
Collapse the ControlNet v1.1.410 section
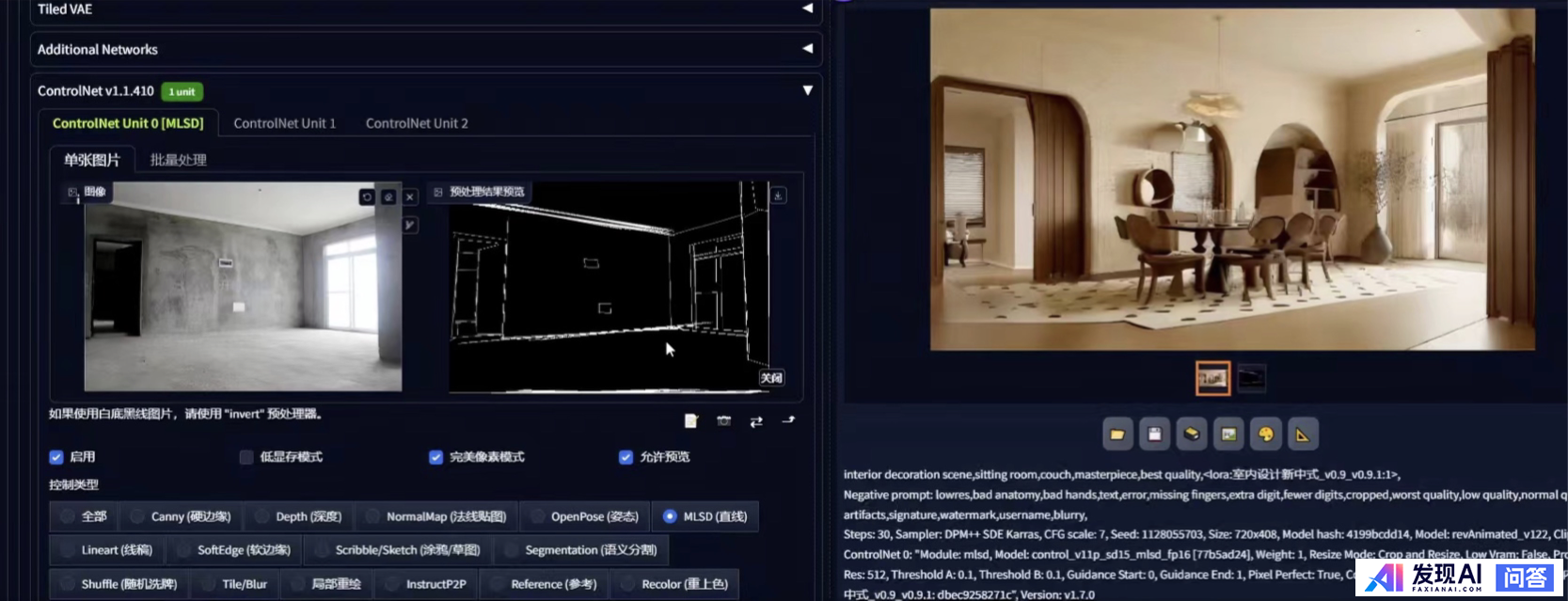[x=807, y=90]
